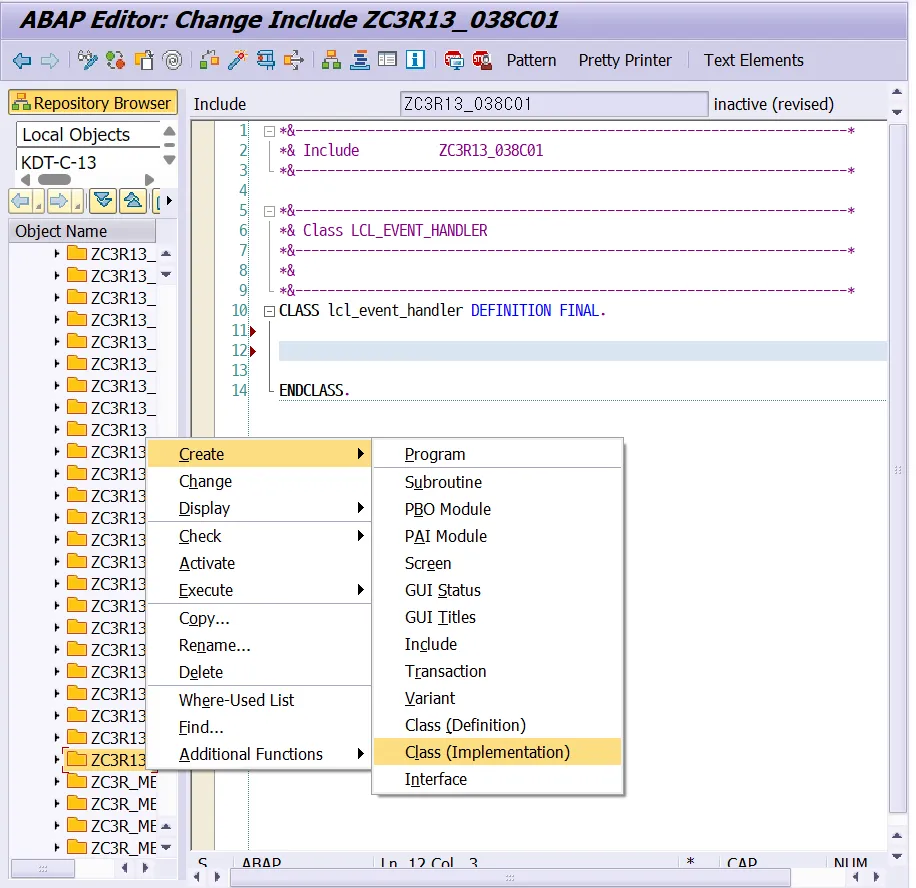Click the blue Information icon
The width and height of the screenshot is (916, 888).
tap(414, 60)
